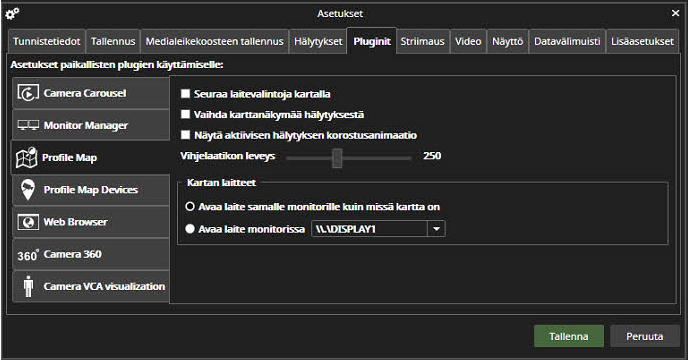Check Näytä aktiivisen hälytyksen korostusanimaatio
689x361 pixels.
point(185,135)
